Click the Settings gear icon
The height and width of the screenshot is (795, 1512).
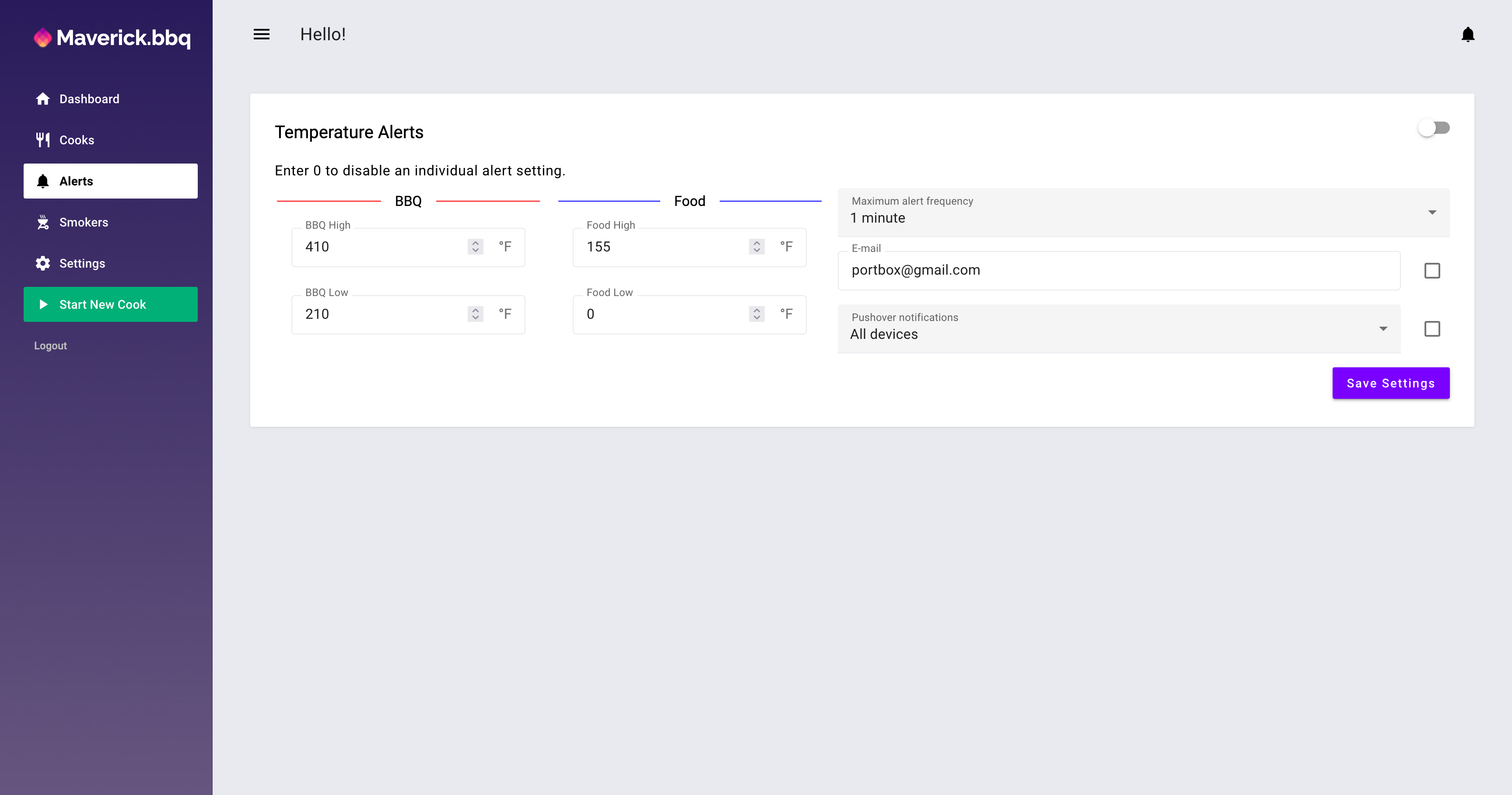tap(43, 263)
